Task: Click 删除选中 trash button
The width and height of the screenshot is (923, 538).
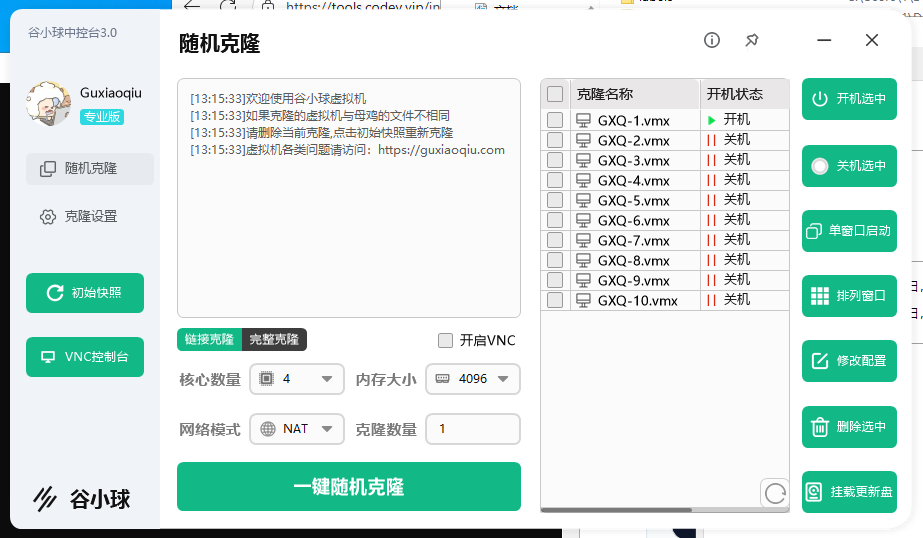Action: (x=849, y=427)
